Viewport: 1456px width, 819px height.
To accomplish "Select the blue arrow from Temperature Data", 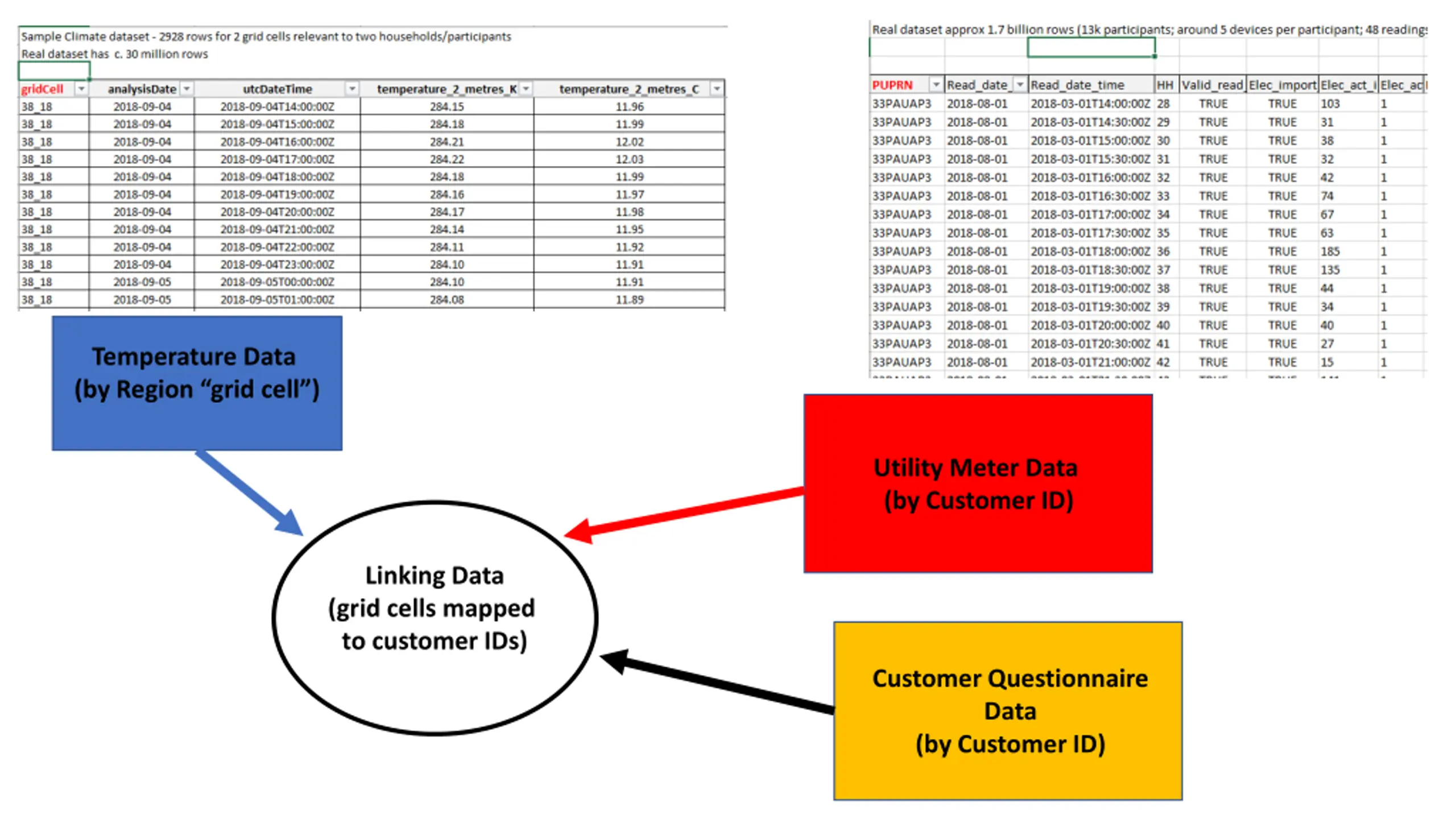I will coord(249,493).
